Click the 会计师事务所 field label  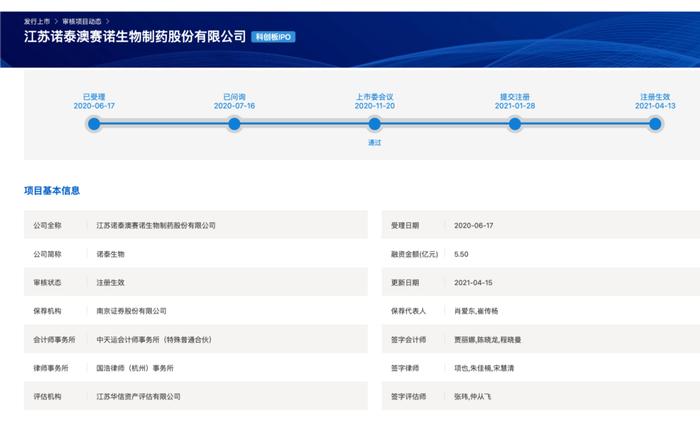pos(54,340)
